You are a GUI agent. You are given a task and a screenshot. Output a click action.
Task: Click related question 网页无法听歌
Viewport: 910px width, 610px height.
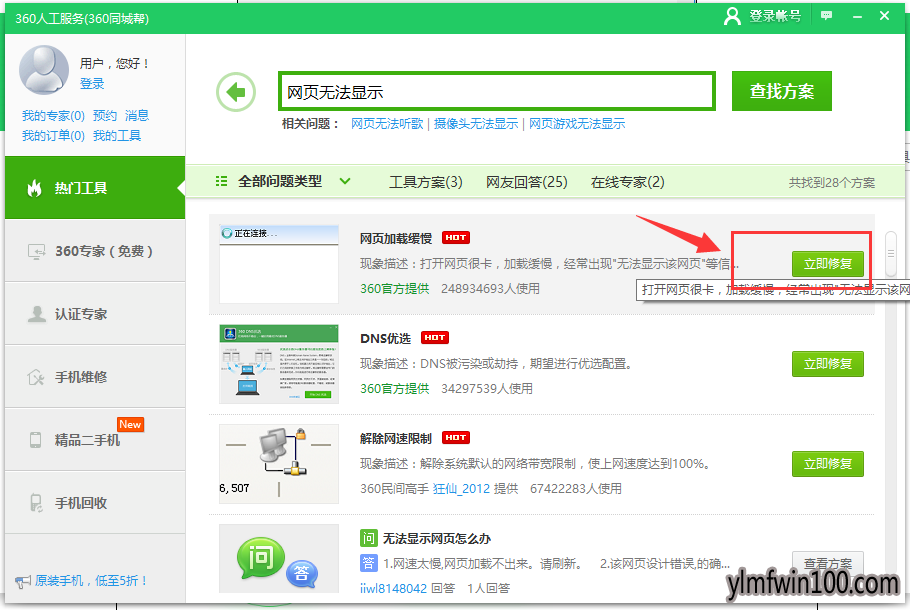[387, 124]
